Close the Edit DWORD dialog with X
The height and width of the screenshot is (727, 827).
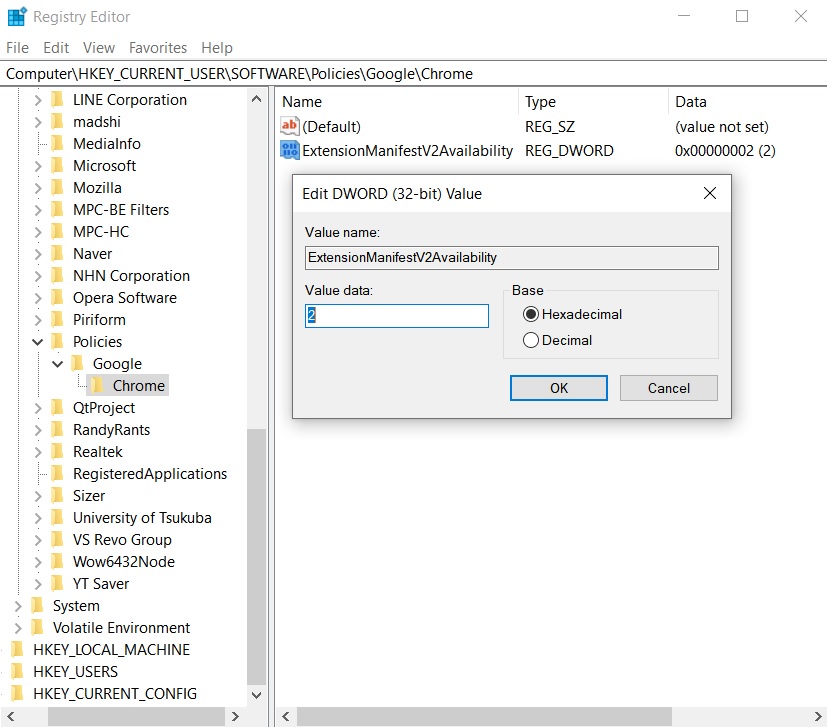[x=710, y=194]
